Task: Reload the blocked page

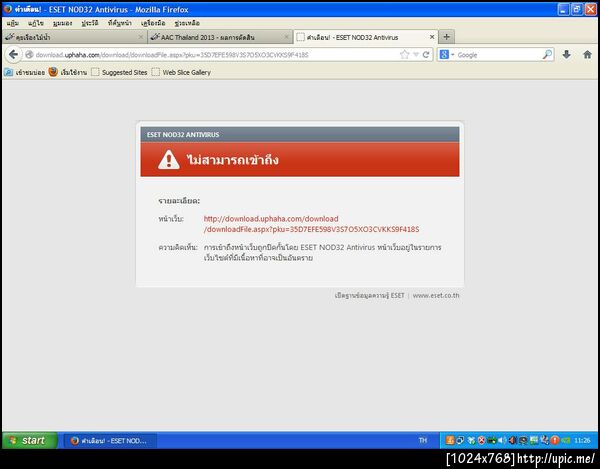Action: pyautogui.click(x=426, y=55)
